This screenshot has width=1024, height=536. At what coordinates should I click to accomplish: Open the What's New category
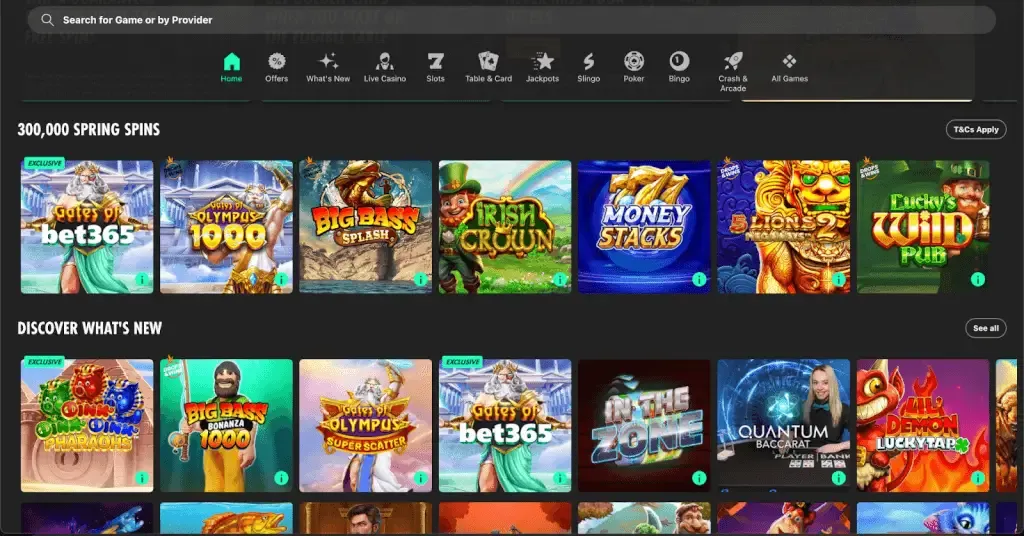[x=328, y=68]
